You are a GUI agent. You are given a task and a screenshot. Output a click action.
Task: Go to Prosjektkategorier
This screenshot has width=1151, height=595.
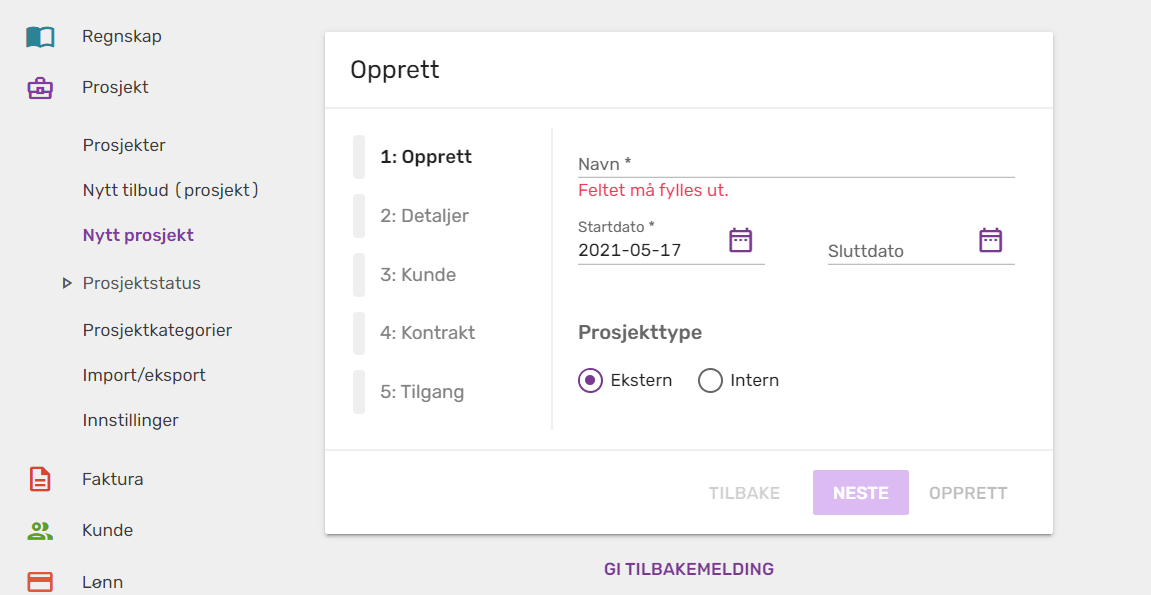point(157,330)
